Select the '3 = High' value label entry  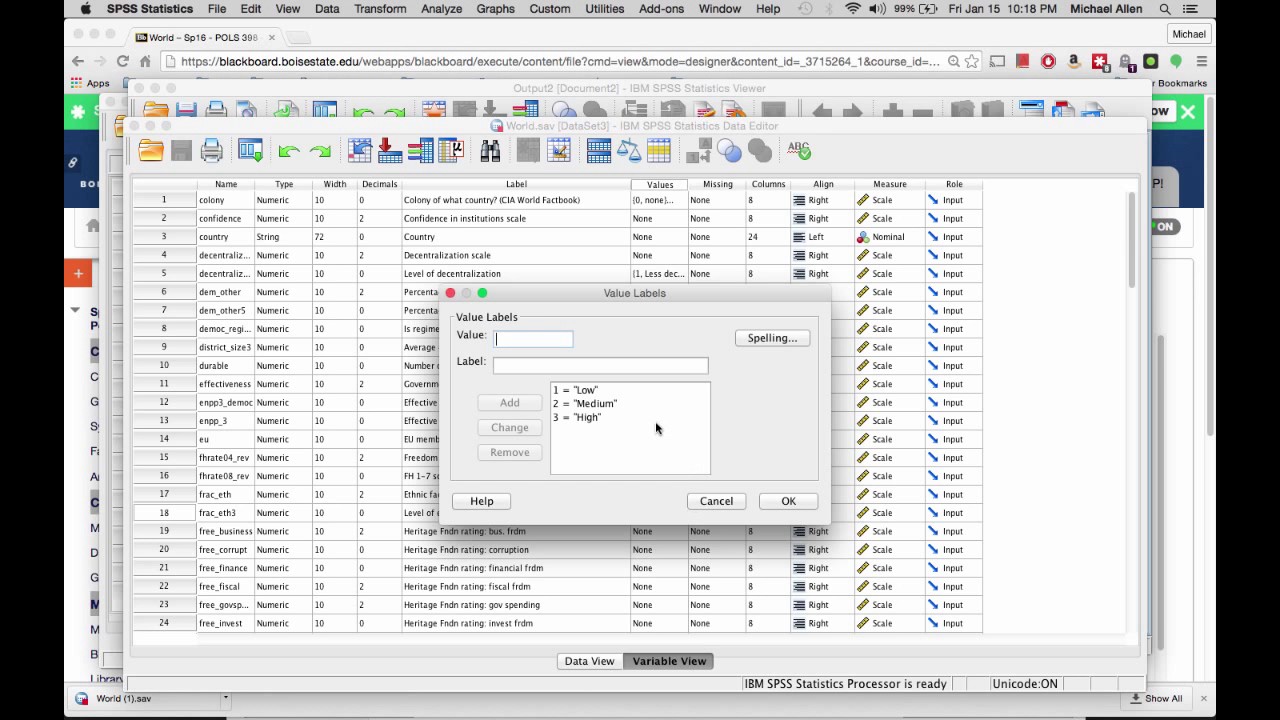(577, 417)
